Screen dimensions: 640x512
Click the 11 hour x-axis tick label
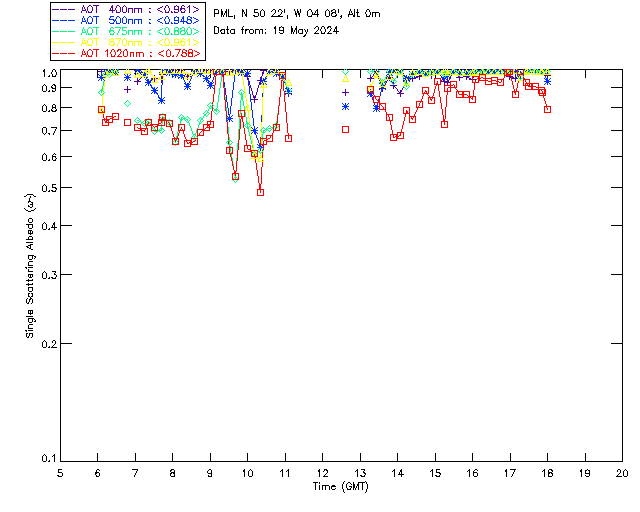285,473
